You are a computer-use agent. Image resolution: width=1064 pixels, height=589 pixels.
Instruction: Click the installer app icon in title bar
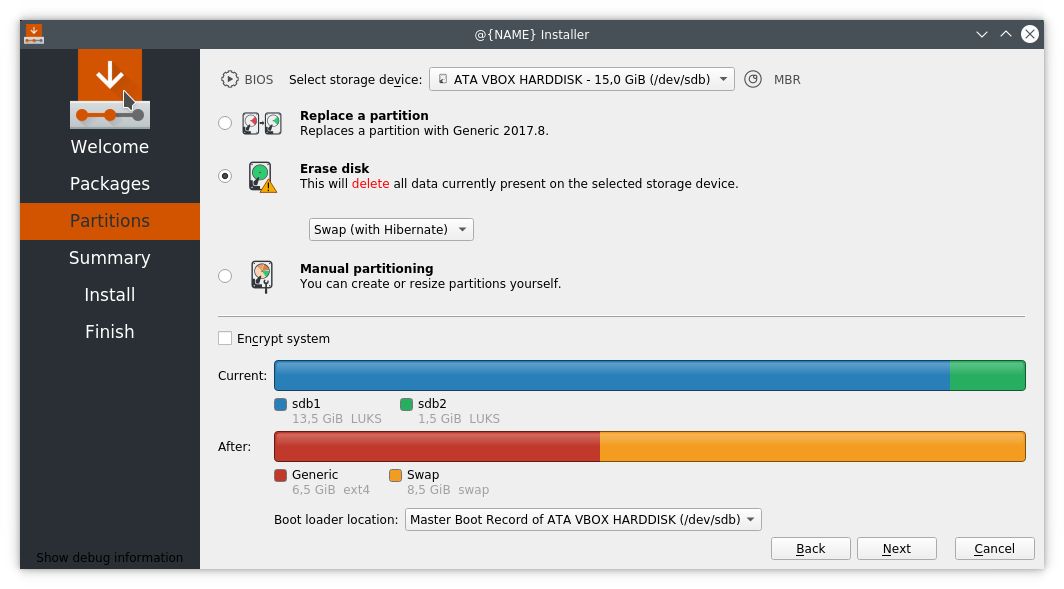pyautogui.click(x=34, y=34)
